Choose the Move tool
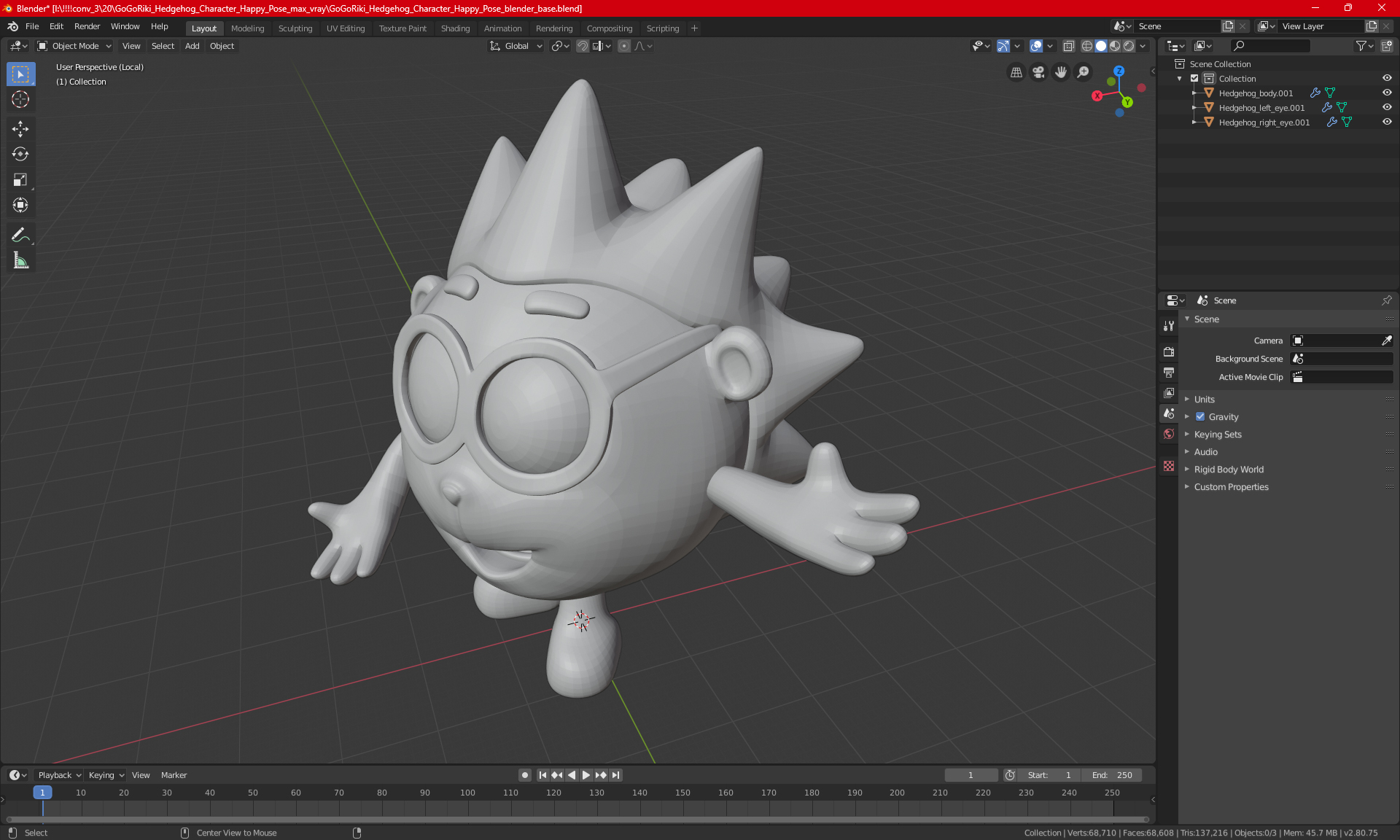1400x840 pixels. [20, 129]
